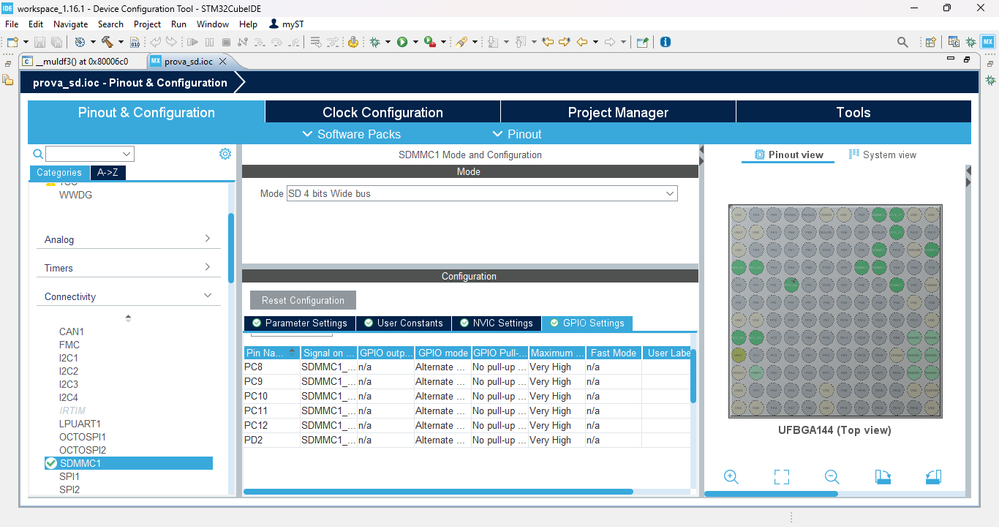Open the Parameter Settings tab
Screen dimensions: 999x527
299,323
